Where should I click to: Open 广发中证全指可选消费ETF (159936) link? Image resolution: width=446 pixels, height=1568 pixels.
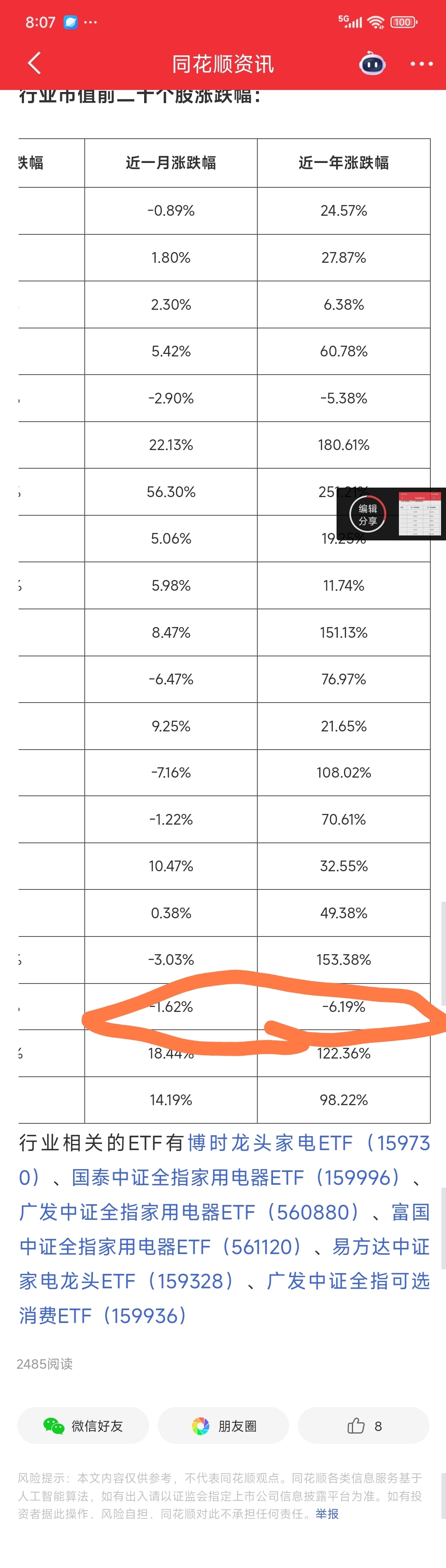pyautogui.click(x=224, y=1298)
